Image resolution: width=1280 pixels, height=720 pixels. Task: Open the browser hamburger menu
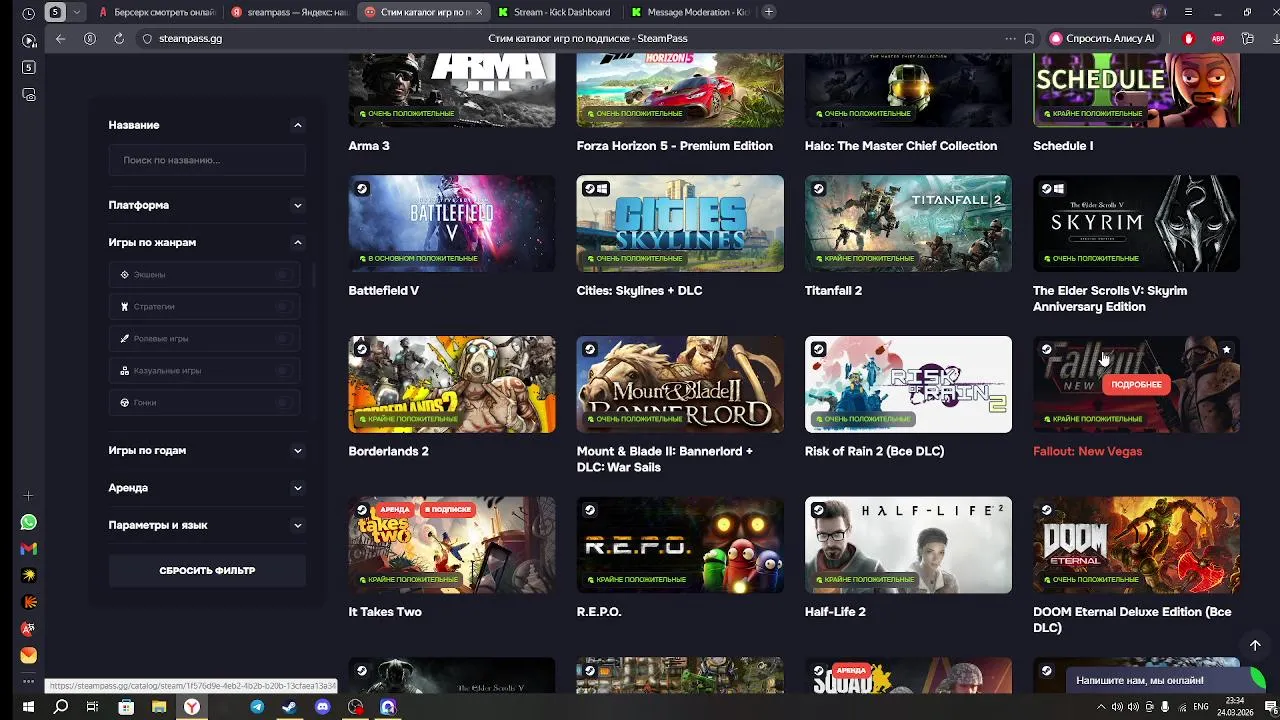tap(1188, 12)
